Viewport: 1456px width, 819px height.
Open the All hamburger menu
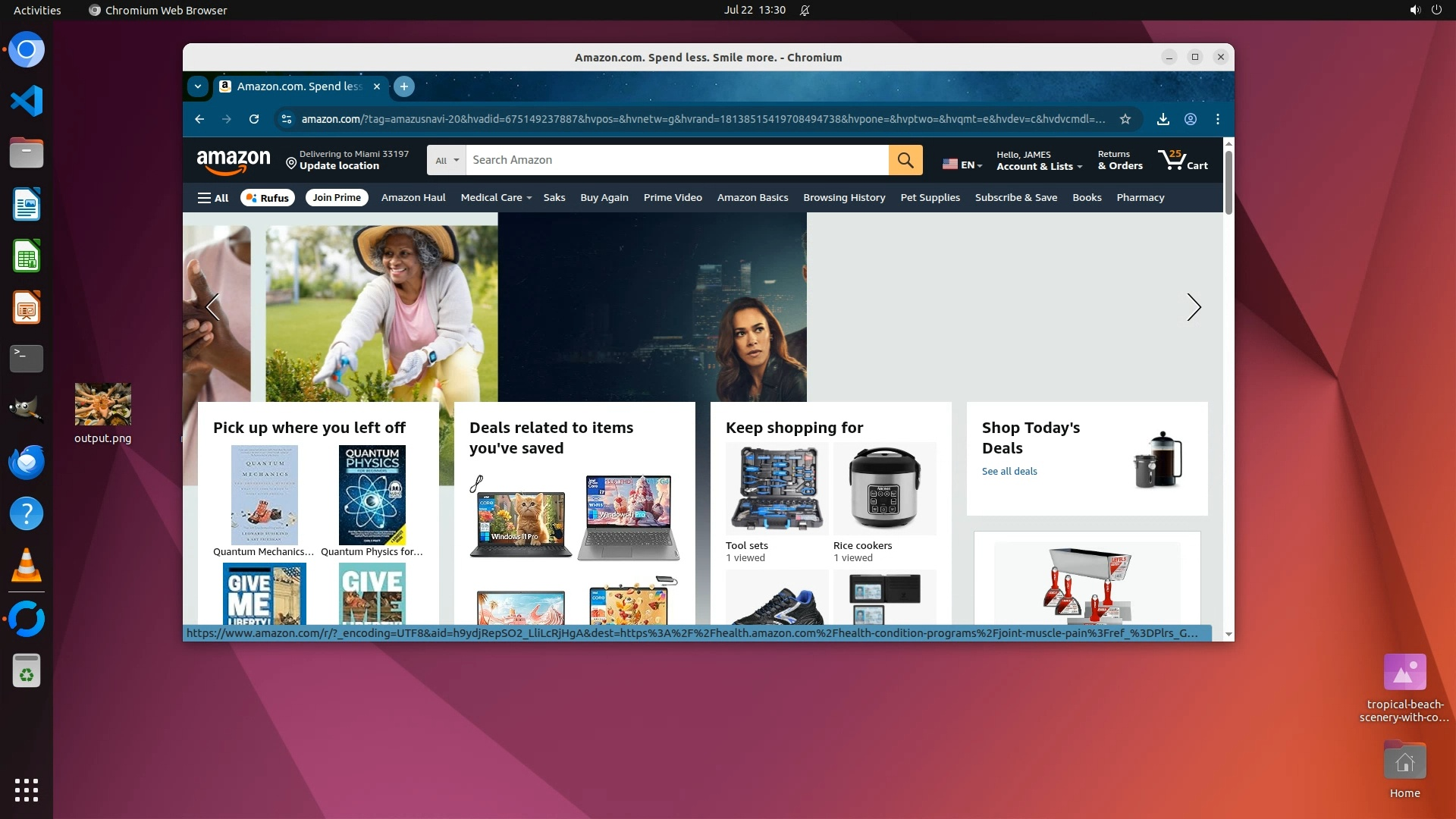coord(213,198)
